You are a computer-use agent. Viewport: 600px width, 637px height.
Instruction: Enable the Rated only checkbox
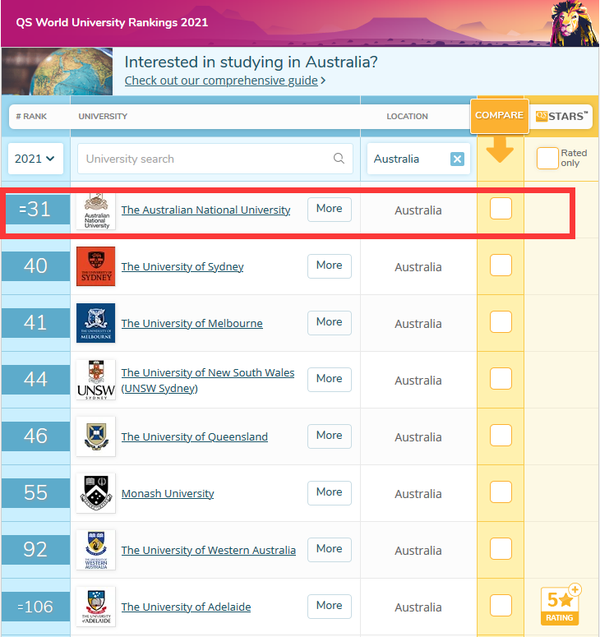[x=547, y=158]
